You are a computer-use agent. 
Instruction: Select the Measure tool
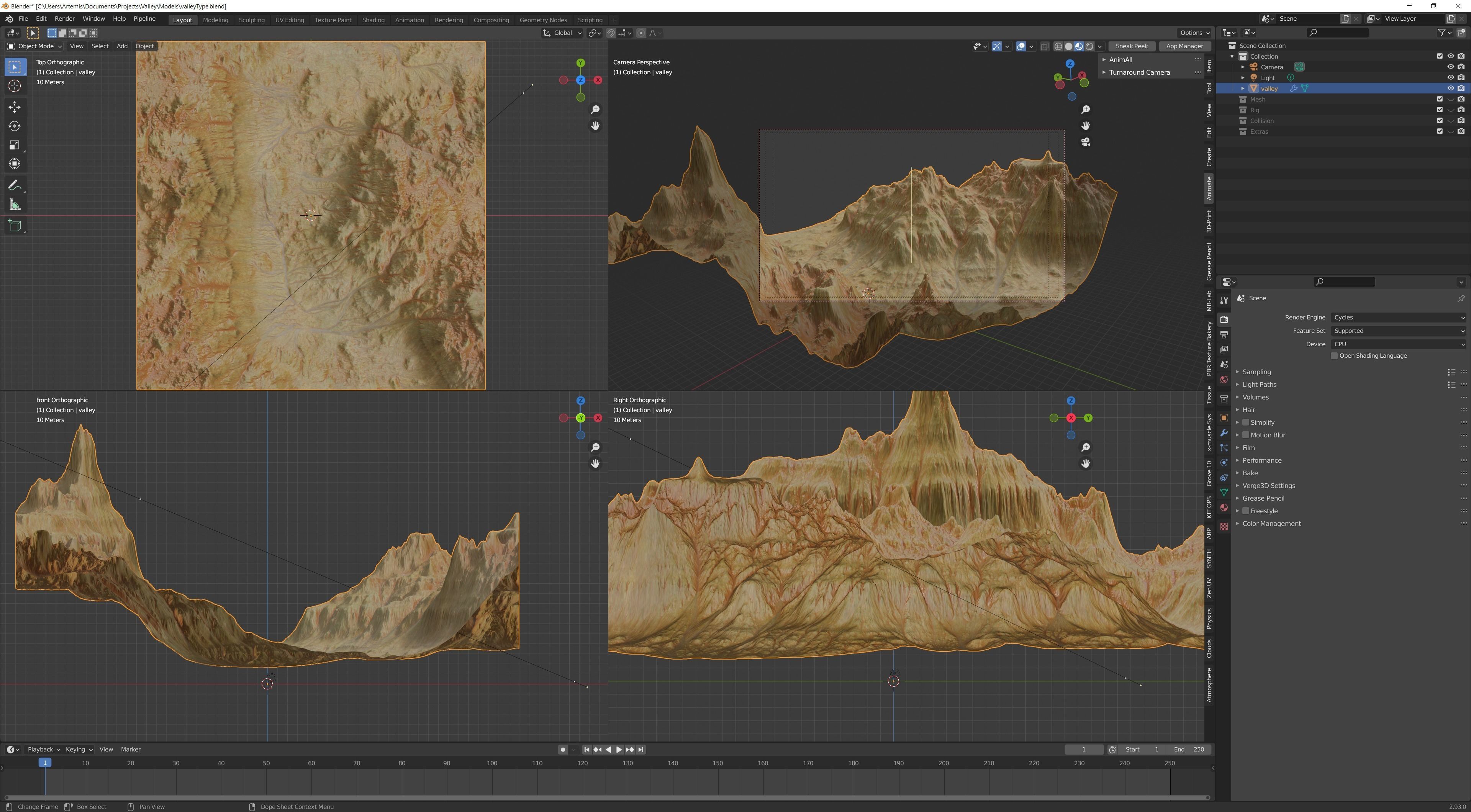click(x=15, y=205)
